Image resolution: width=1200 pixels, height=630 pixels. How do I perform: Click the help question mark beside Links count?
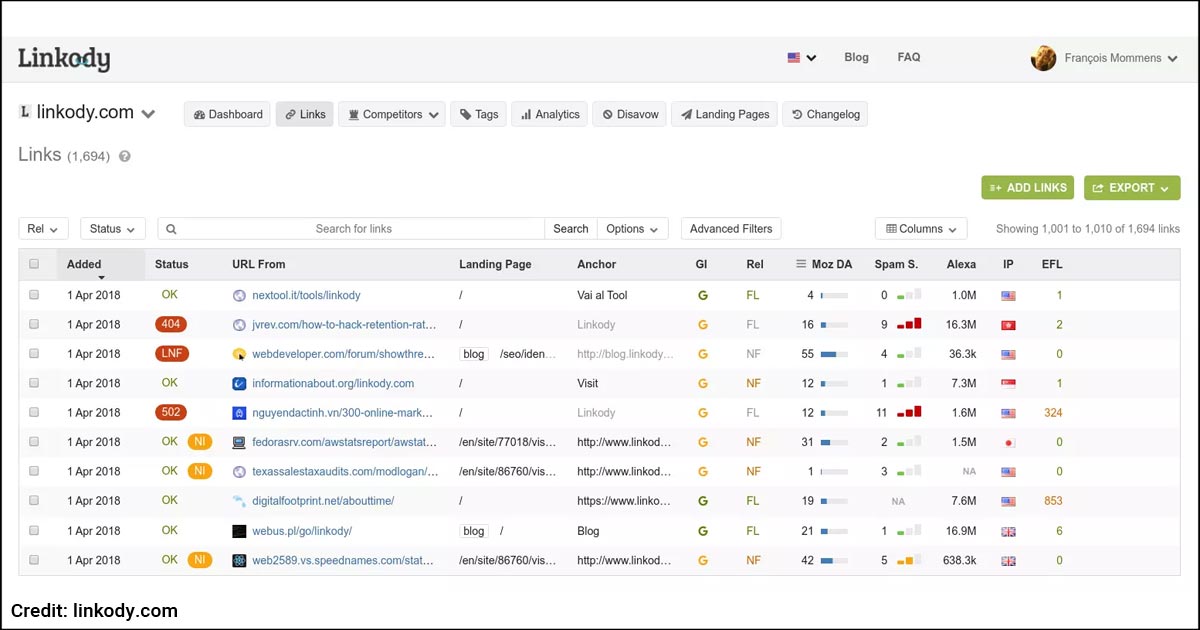click(125, 157)
